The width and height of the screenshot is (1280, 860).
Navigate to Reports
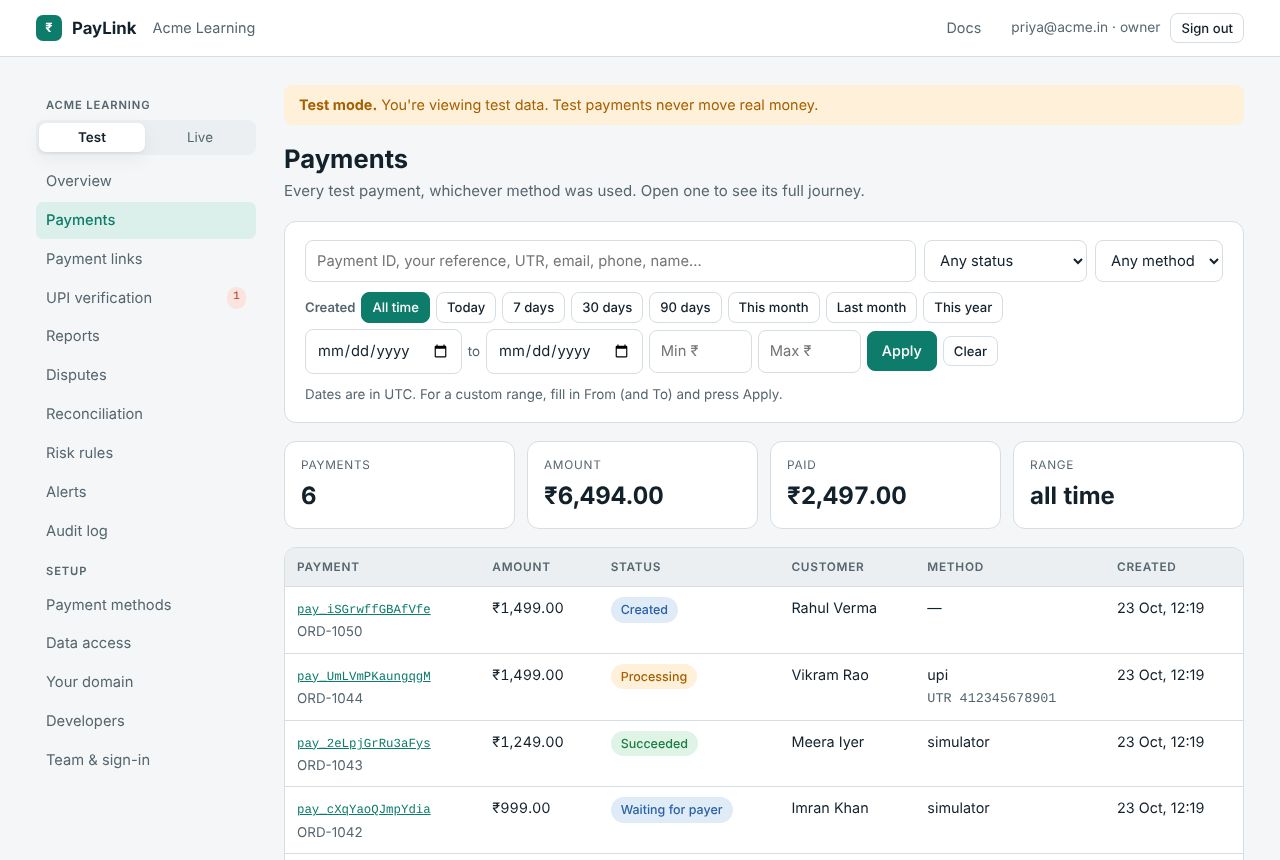point(146,336)
